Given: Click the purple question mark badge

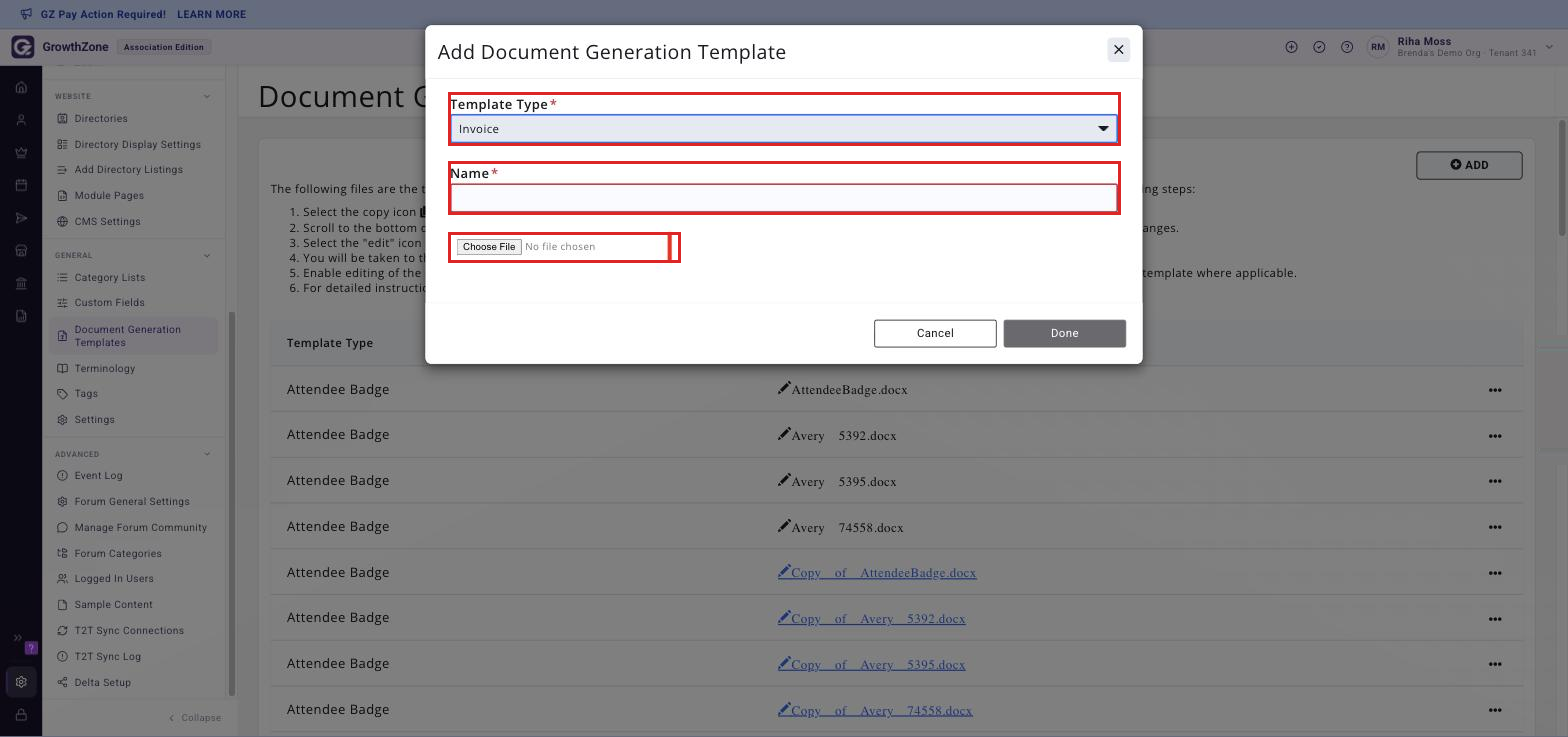Looking at the screenshot, I should point(30,648).
